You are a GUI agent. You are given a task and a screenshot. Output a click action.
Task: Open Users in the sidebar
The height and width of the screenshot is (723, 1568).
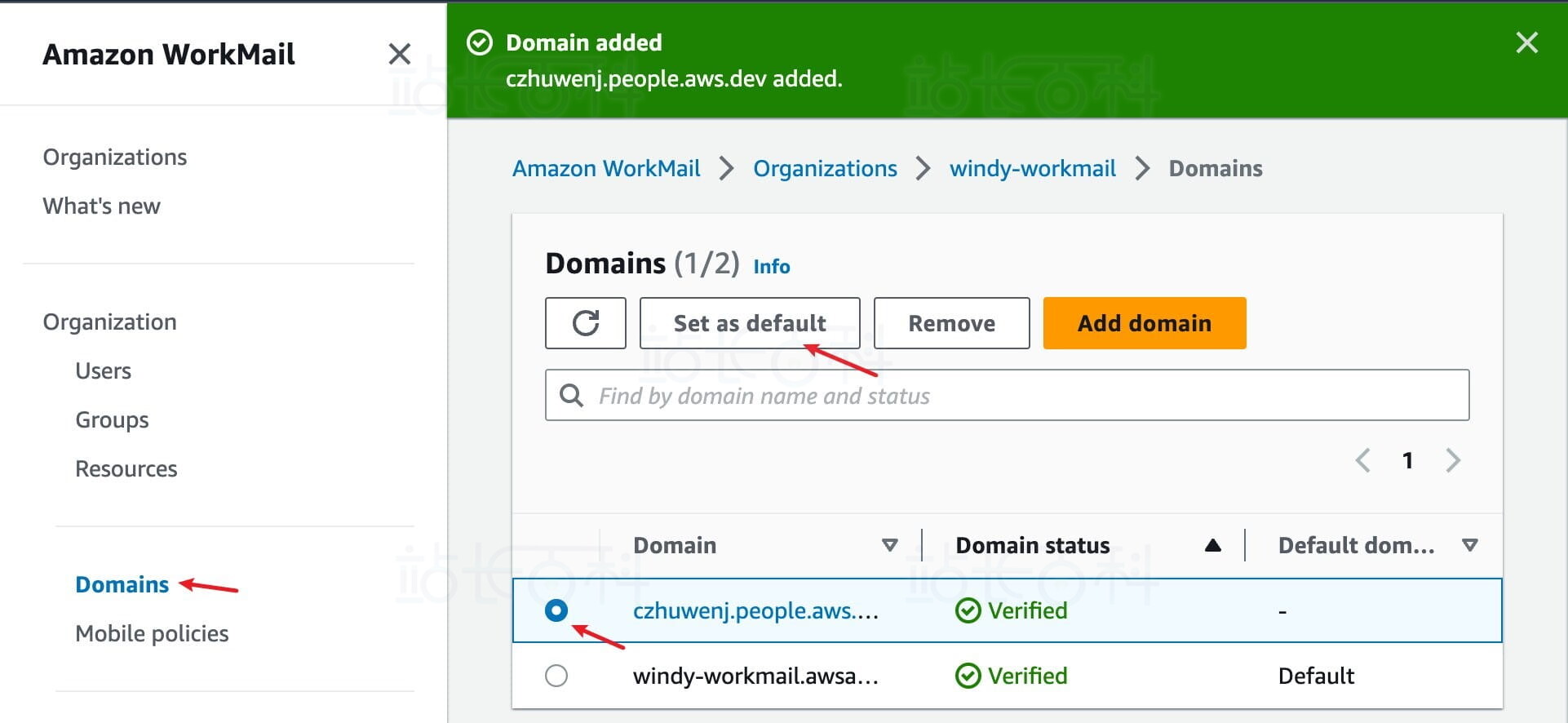pyautogui.click(x=103, y=370)
